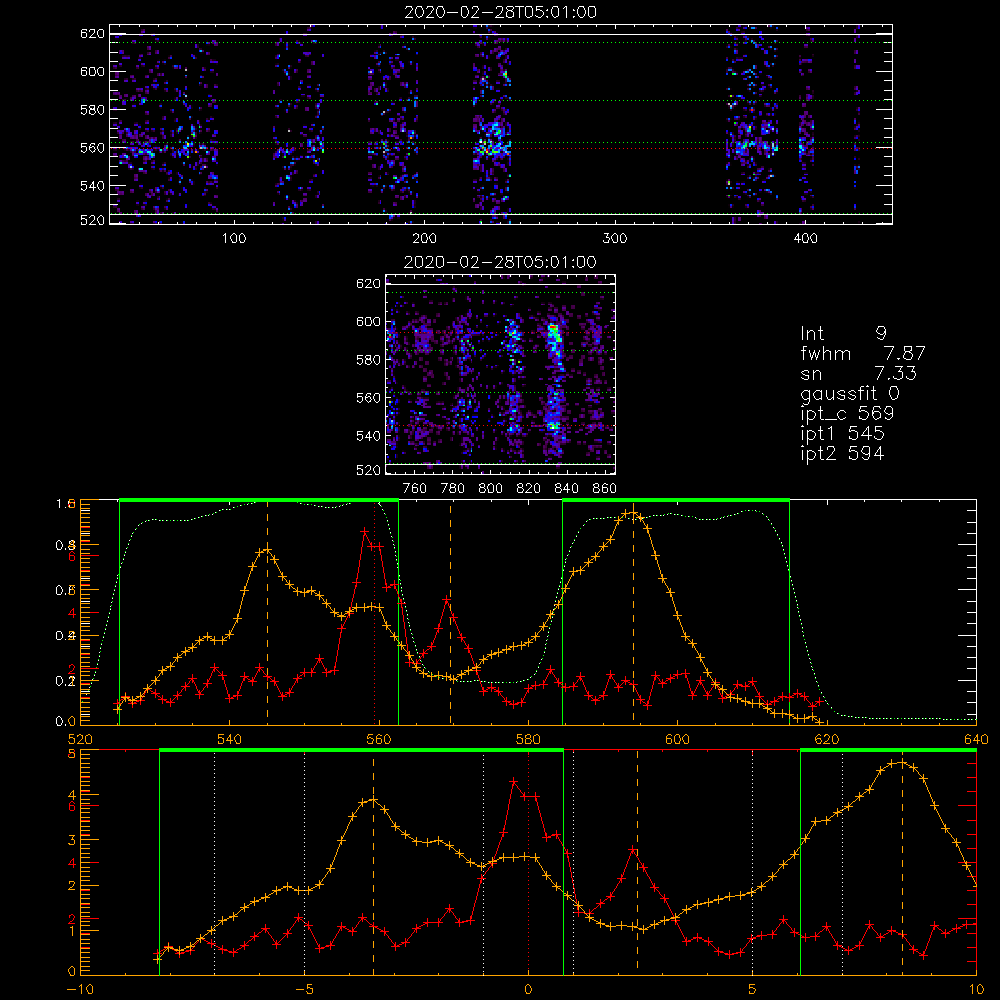Click the 0 label on bottom plot x-axis
The width and height of the screenshot is (1000, 1000).
click(x=528, y=990)
